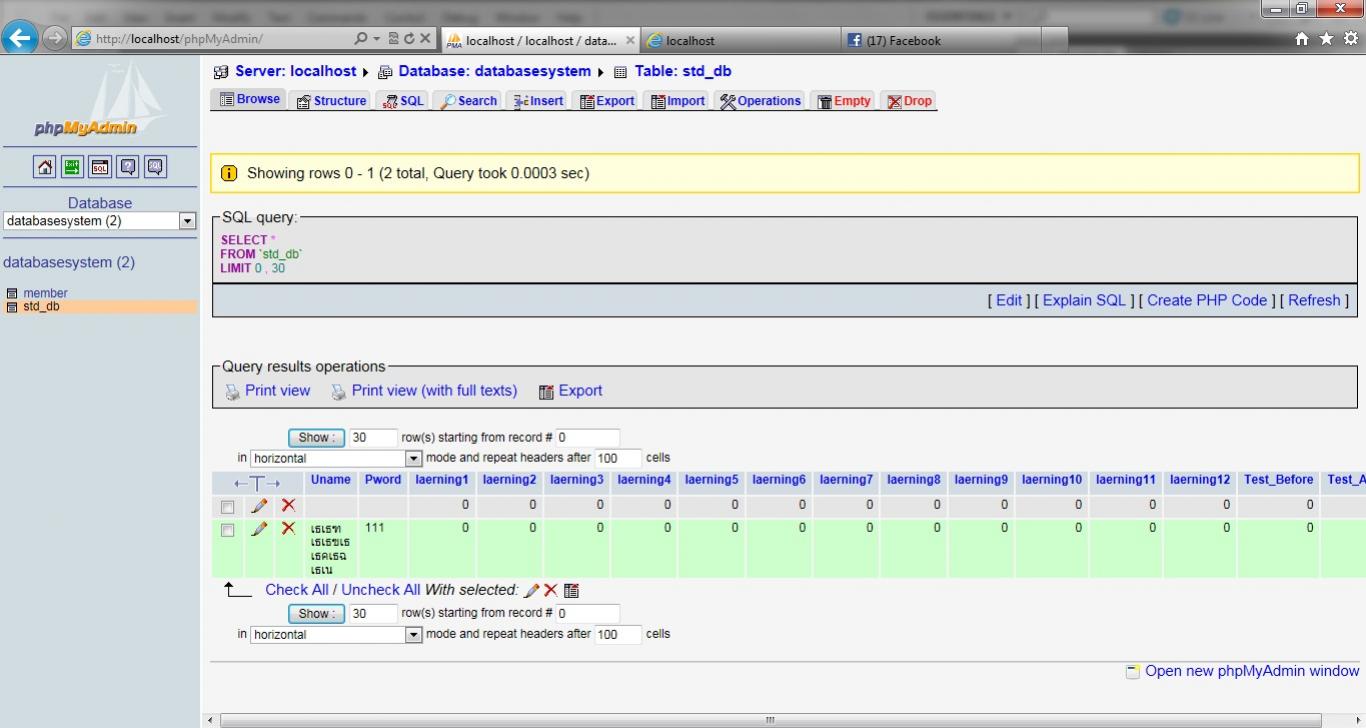Click the green Log out icon
Image resolution: width=1366 pixels, height=728 pixels.
coord(72,167)
